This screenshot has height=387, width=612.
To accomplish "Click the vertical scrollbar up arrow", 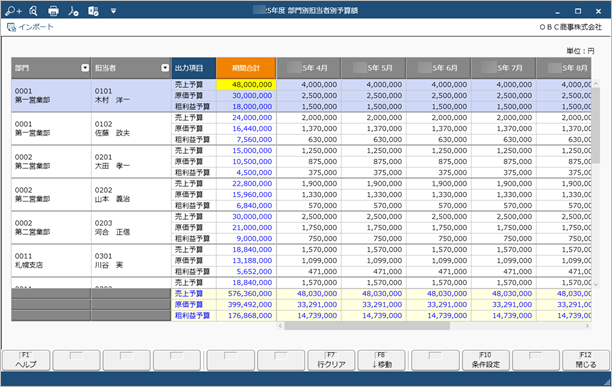I will point(596,83).
